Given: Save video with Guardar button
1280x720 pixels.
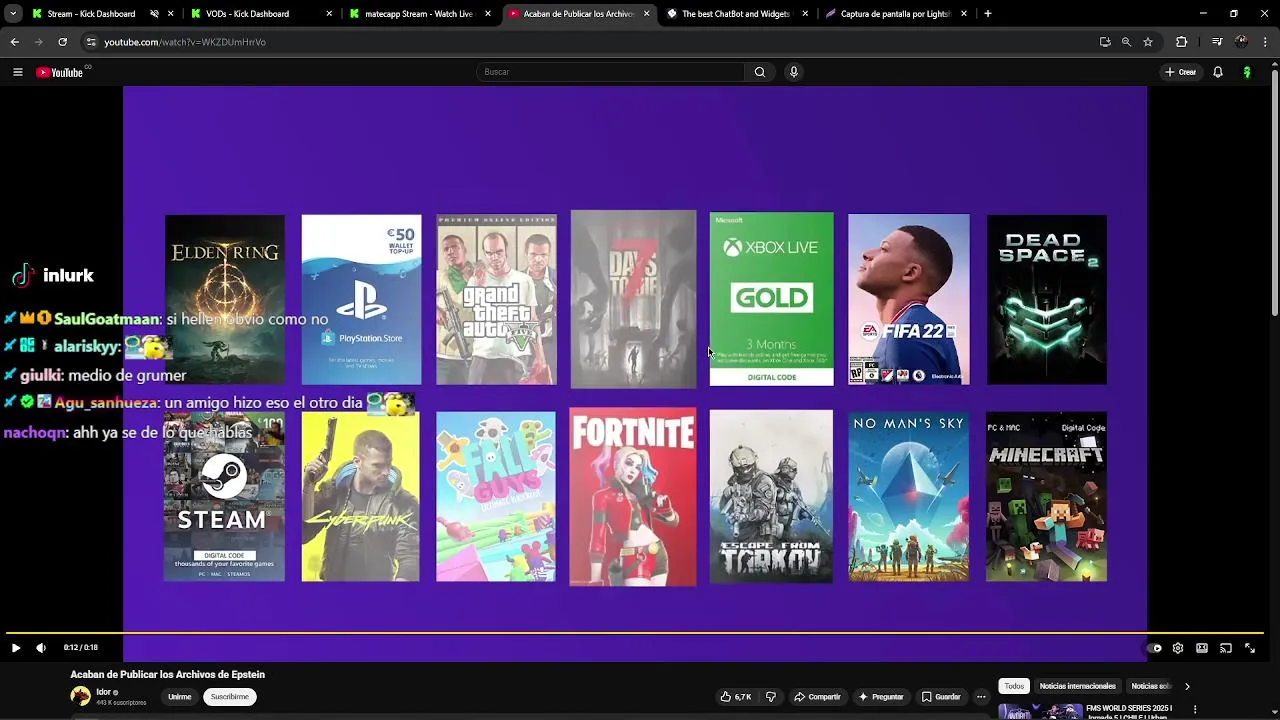Looking at the screenshot, I should tap(941, 697).
